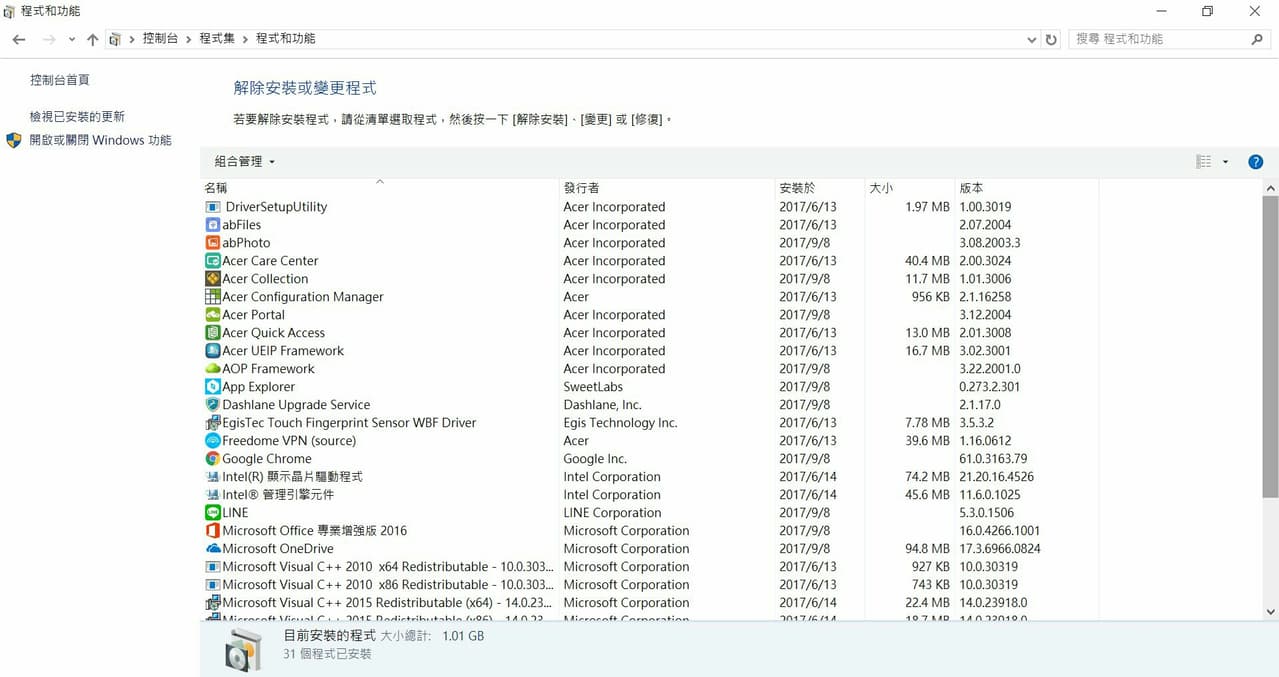
Task: Click the EgisTec Fingerprint Sensor driver icon
Action: (212, 423)
